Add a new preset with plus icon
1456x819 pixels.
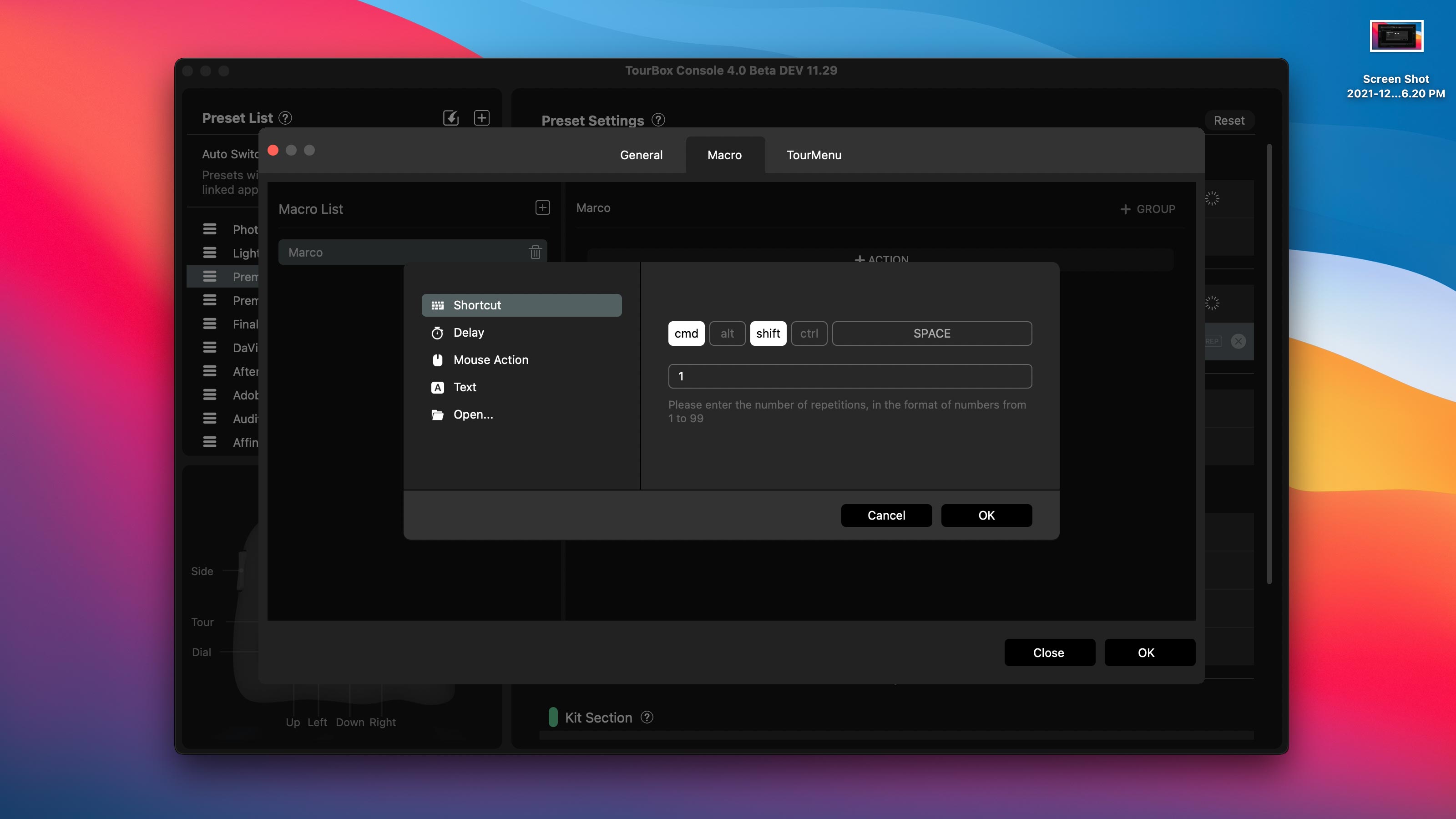pos(481,117)
